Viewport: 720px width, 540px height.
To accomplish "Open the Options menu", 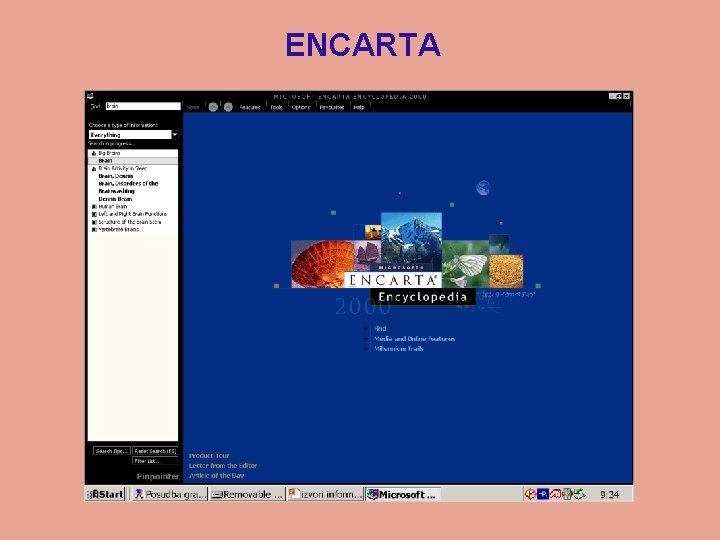I will click(301, 107).
